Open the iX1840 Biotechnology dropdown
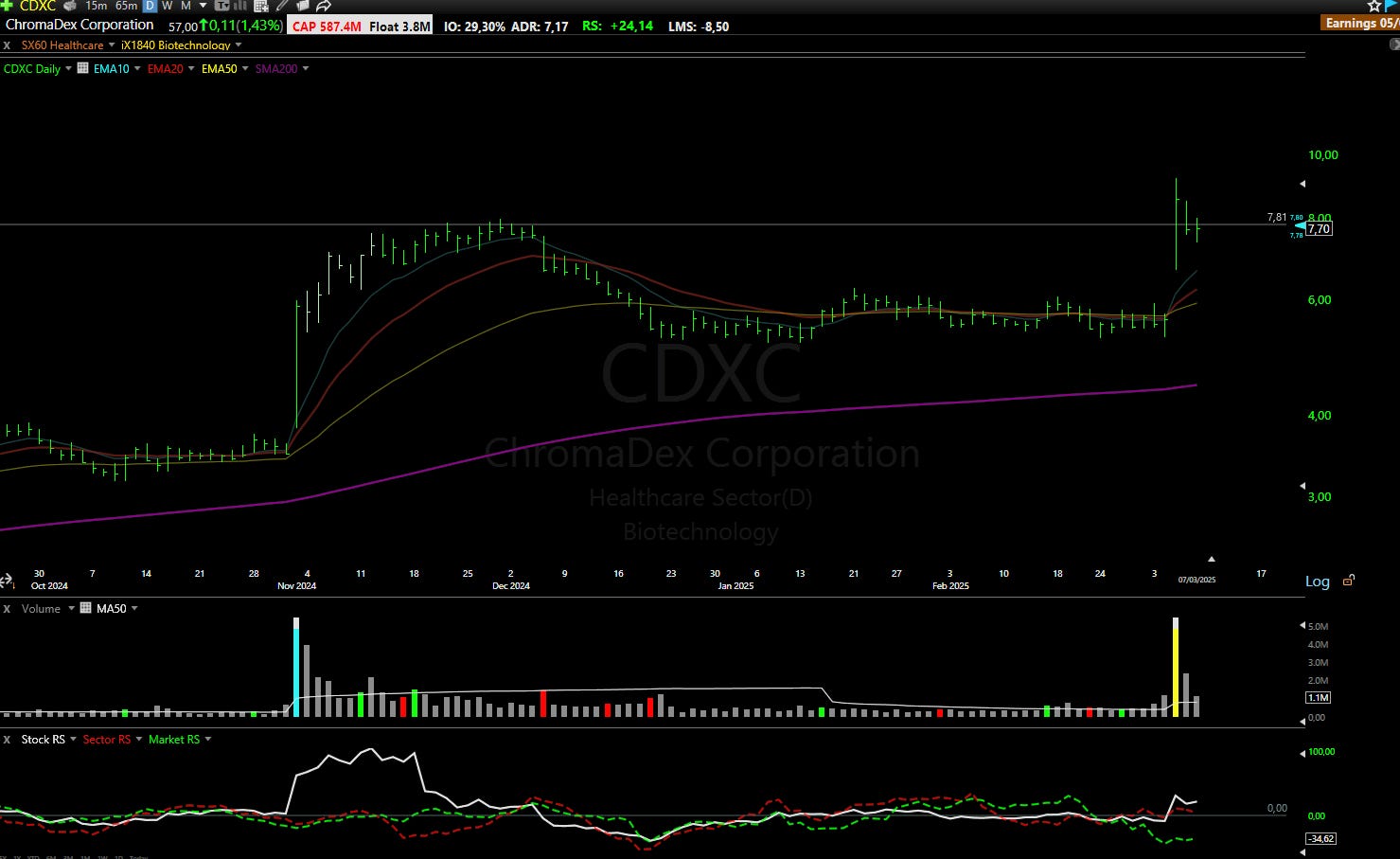1400x859 pixels. pyautogui.click(x=239, y=45)
